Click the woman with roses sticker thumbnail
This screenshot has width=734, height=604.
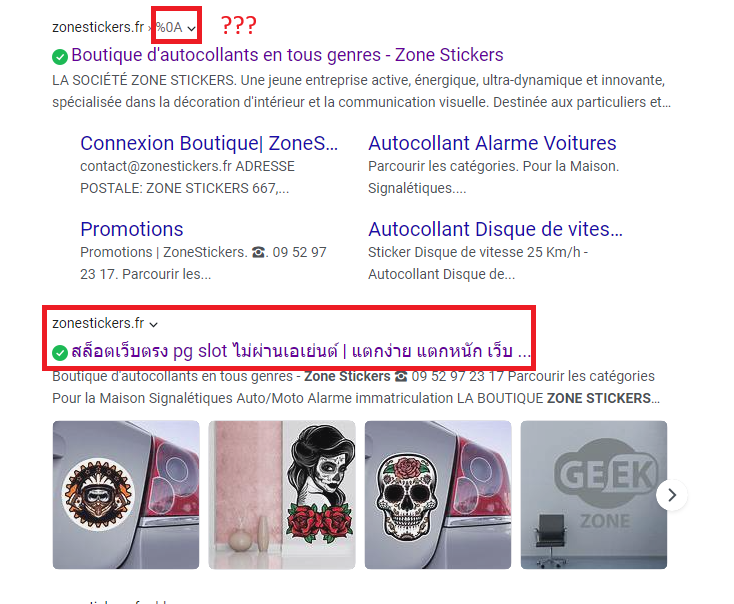282,495
